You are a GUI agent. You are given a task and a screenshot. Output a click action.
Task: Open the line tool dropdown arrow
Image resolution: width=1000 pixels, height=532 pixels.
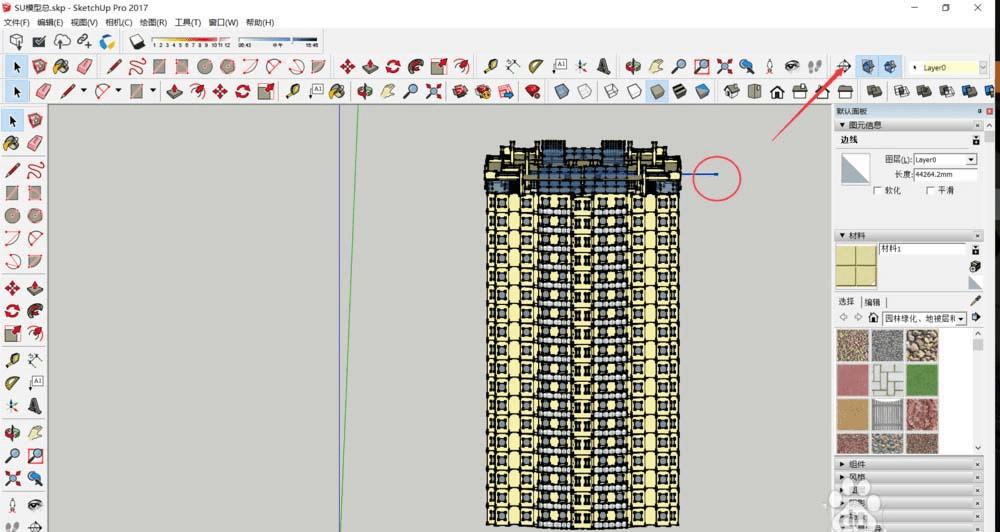pyautogui.click(x=84, y=91)
